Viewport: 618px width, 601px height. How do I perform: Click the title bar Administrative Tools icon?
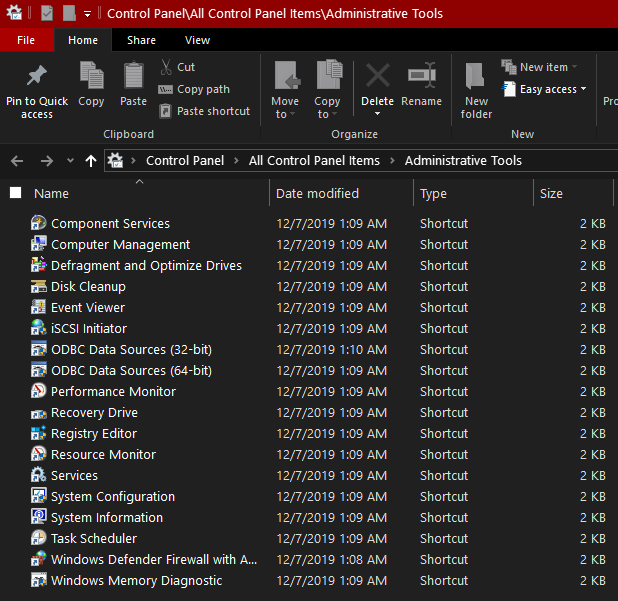click(x=15, y=13)
